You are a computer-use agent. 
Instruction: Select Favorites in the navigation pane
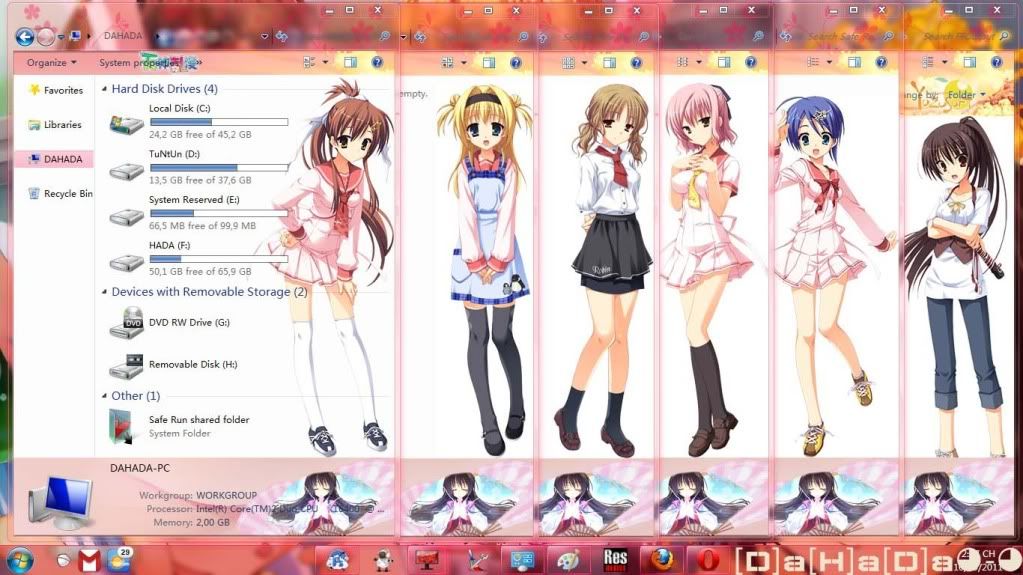pos(63,90)
